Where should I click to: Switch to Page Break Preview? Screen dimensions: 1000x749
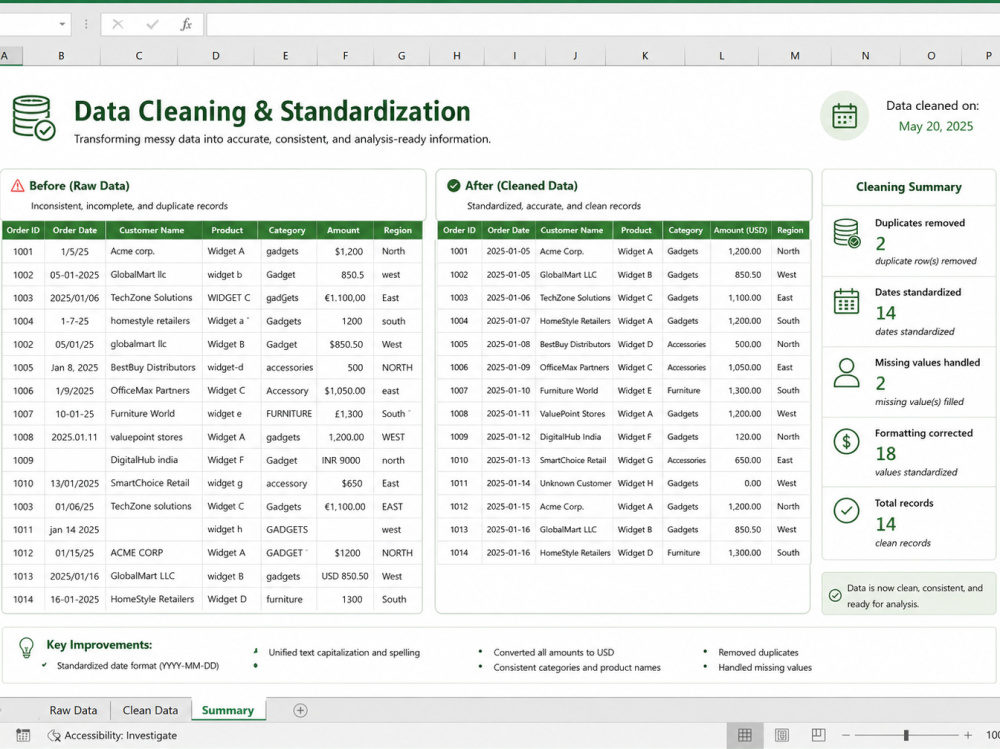coord(818,735)
